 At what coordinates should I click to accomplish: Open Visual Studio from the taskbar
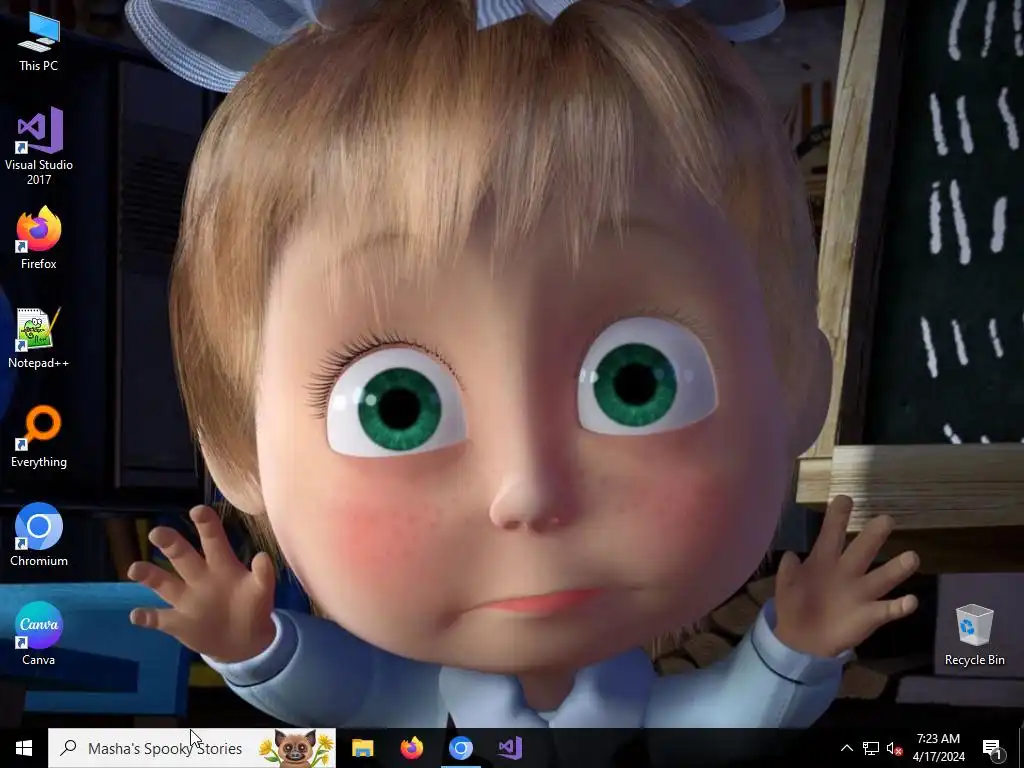coord(509,748)
